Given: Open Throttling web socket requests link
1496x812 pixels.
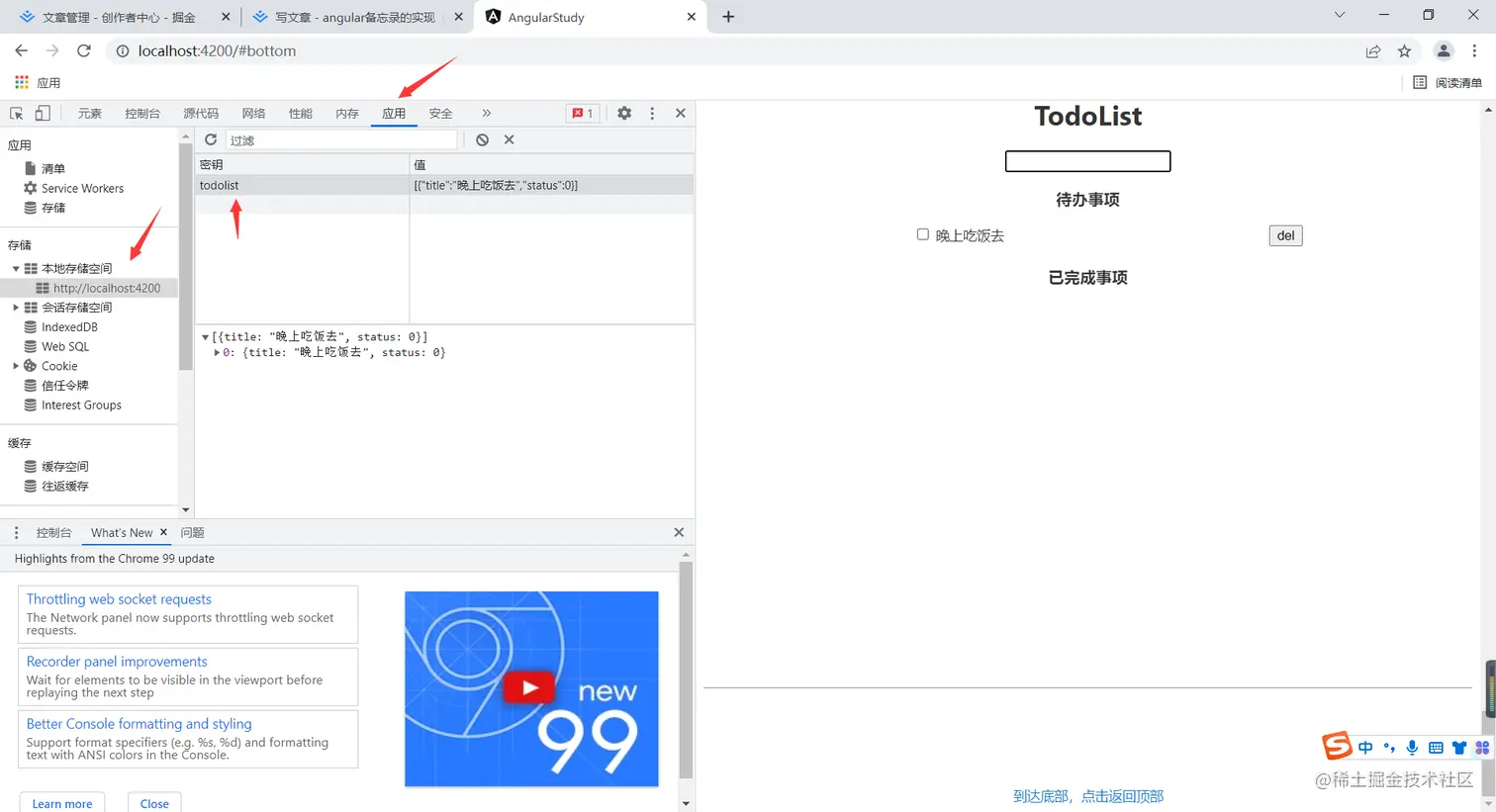Looking at the screenshot, I should click(119, 599).
